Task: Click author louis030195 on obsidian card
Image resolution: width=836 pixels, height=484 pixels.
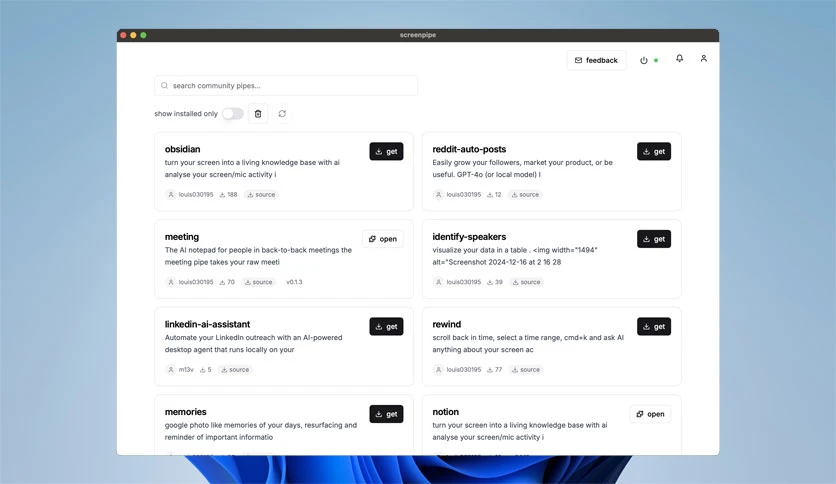Action: pos(196,195)
